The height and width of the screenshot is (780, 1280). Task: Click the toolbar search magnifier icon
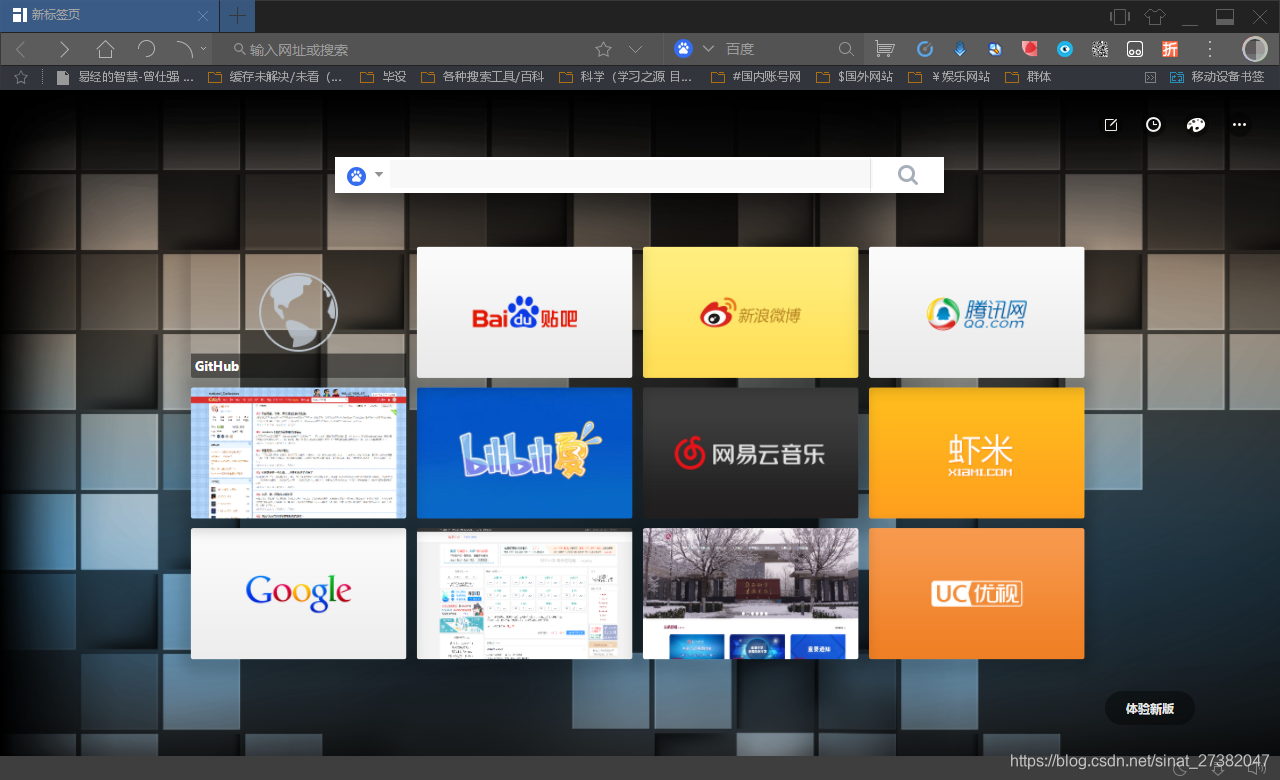846,49
